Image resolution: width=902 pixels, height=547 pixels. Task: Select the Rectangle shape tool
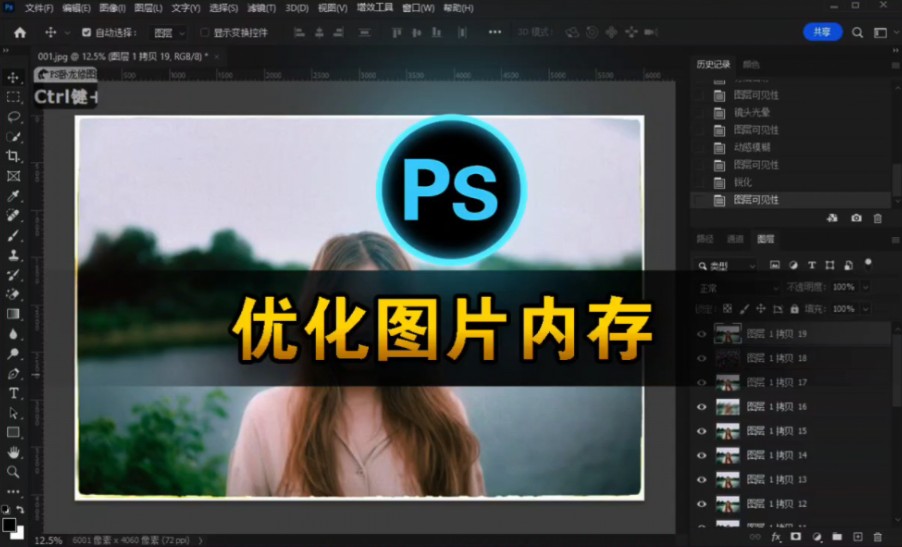tap(13, 433)
